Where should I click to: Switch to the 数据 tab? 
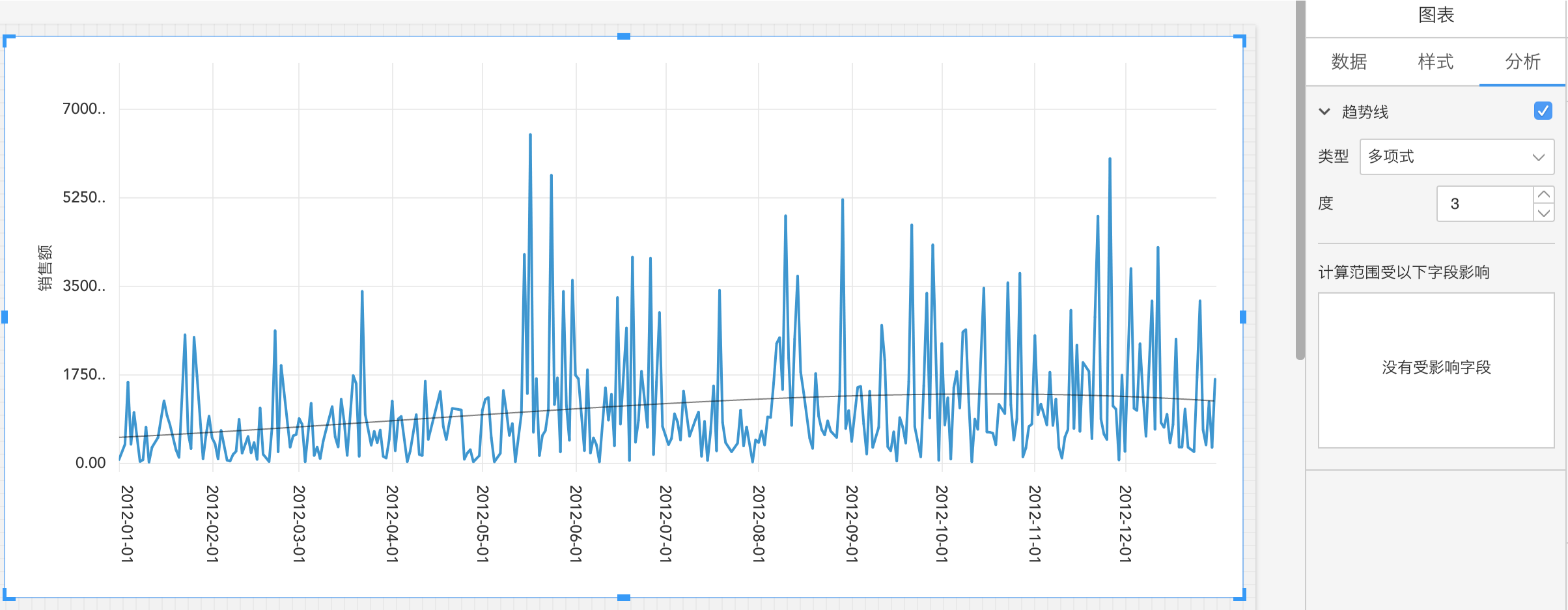point(1349,62)
